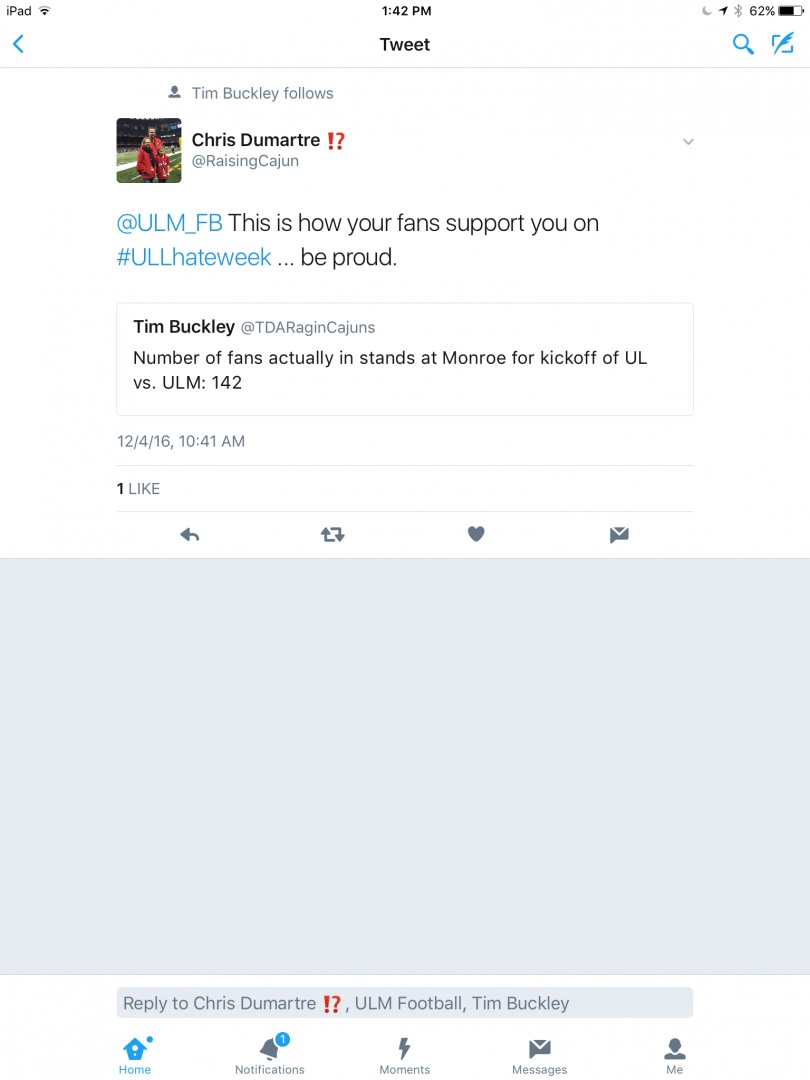
Task: Tap the #ULLhateweek hashtag
Action: [194, 257]
